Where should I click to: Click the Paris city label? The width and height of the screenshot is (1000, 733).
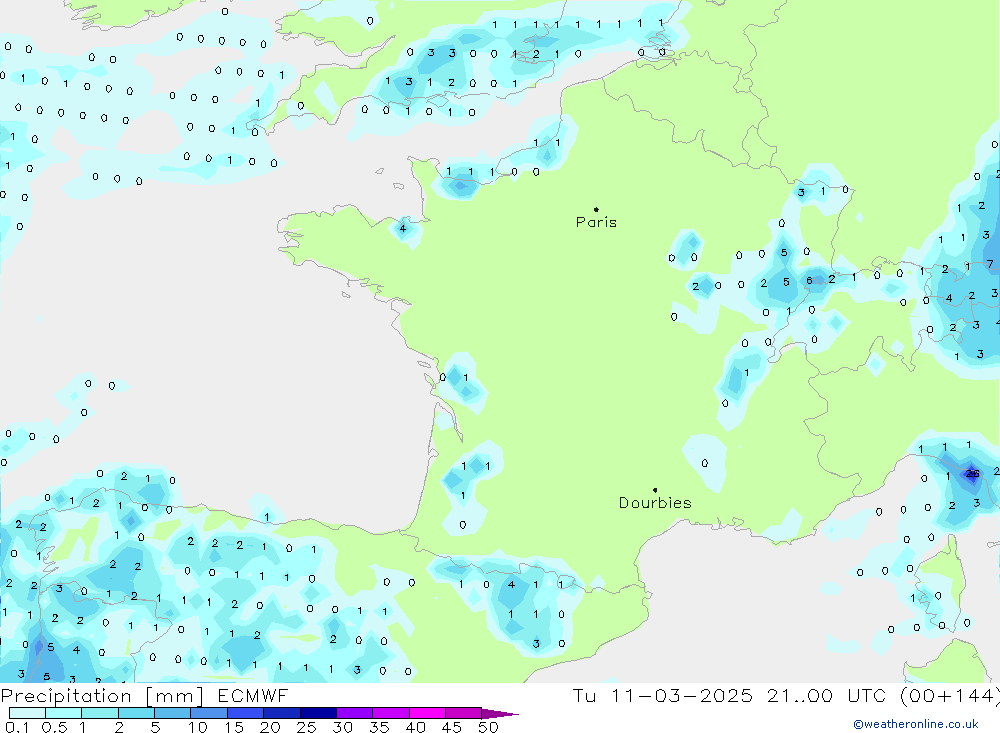596,222
